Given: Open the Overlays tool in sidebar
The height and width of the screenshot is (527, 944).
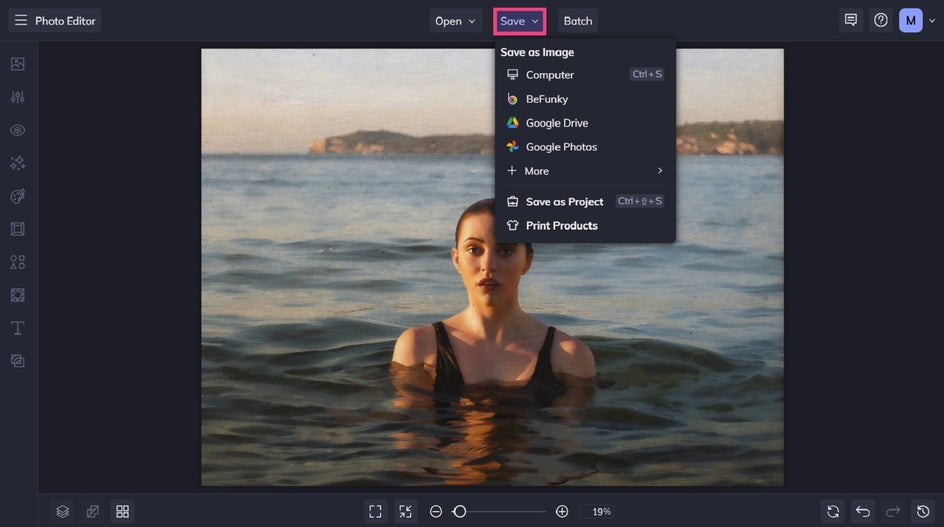Looking at the screenshot, I should point(17,295).
